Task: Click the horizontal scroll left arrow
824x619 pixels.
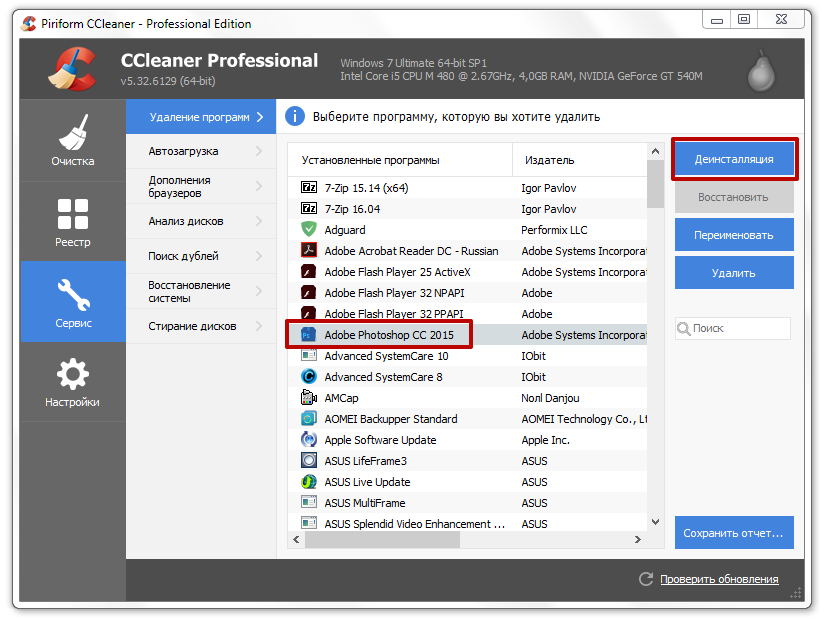Action: 296,540
